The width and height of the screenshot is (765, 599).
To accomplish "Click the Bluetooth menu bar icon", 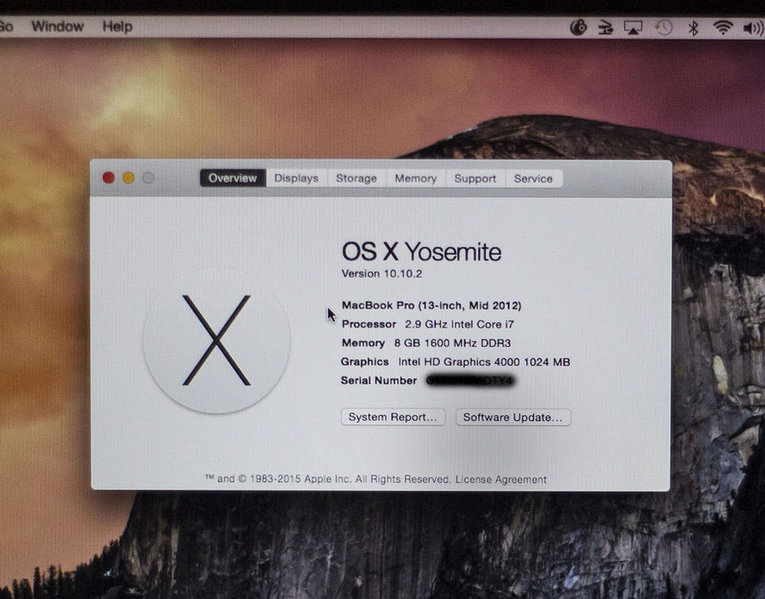I will (x=693, y=28).
